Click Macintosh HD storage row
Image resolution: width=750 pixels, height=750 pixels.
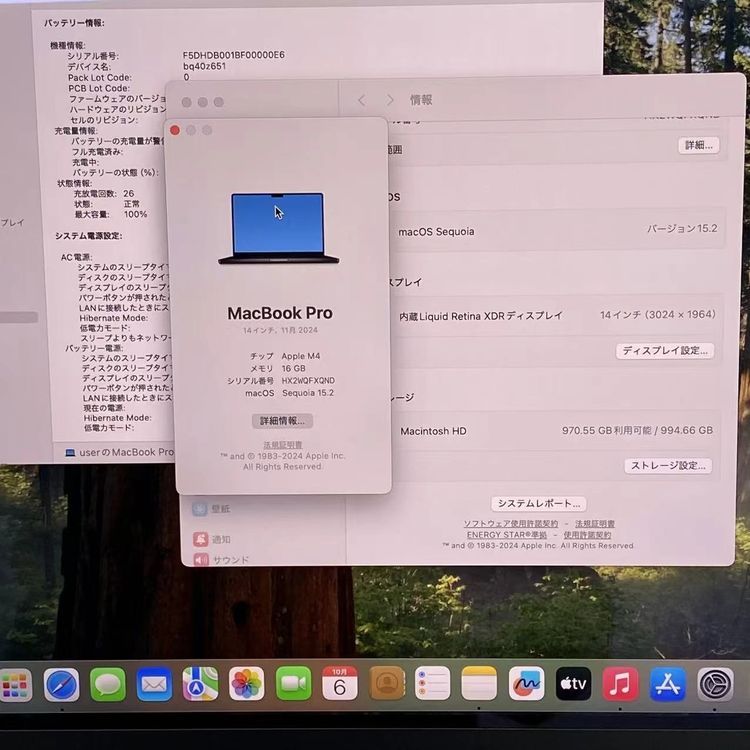[555, 431]
